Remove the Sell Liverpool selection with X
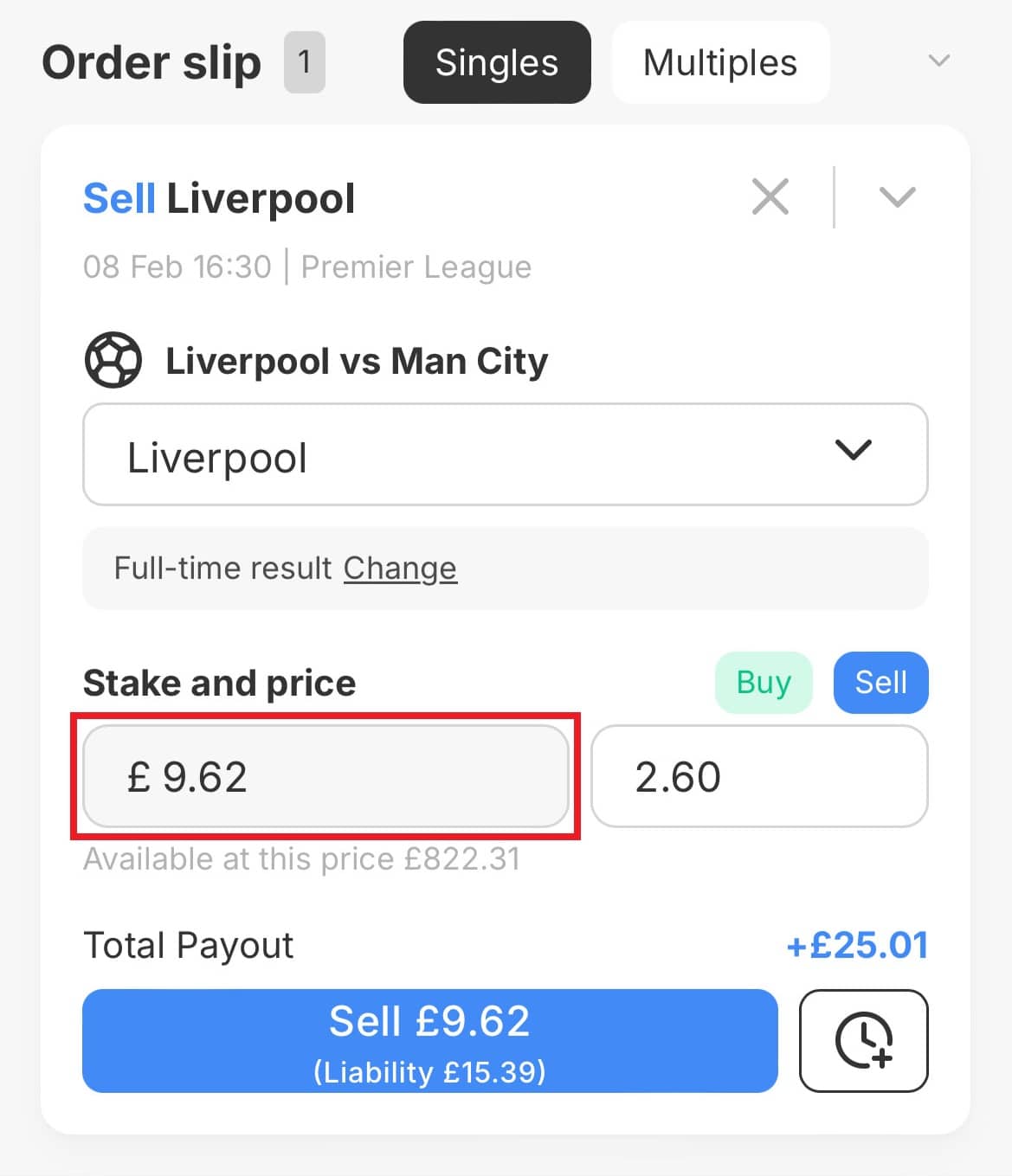 [770, 197]
